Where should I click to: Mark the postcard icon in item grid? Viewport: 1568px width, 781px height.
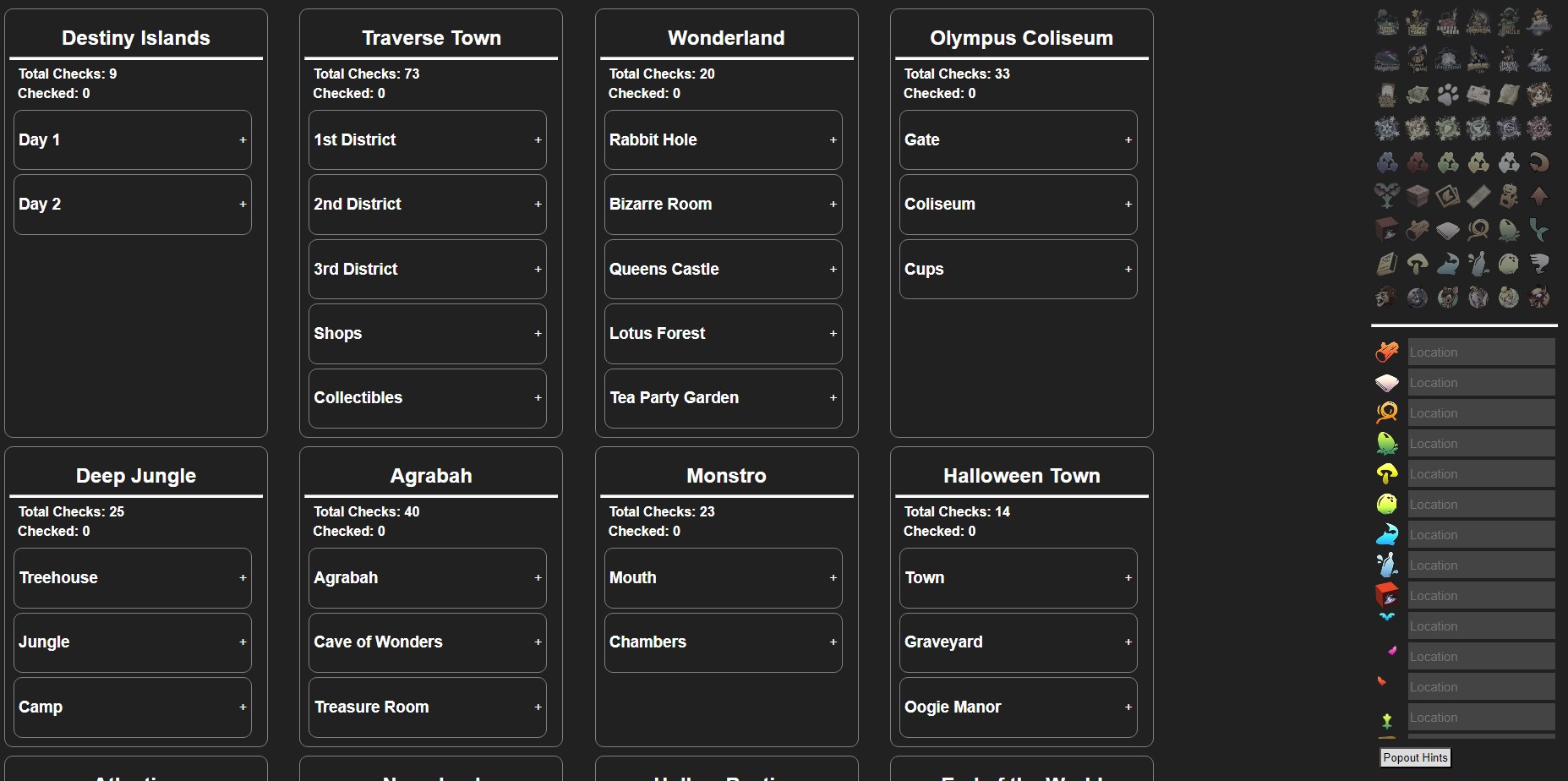1478,94
